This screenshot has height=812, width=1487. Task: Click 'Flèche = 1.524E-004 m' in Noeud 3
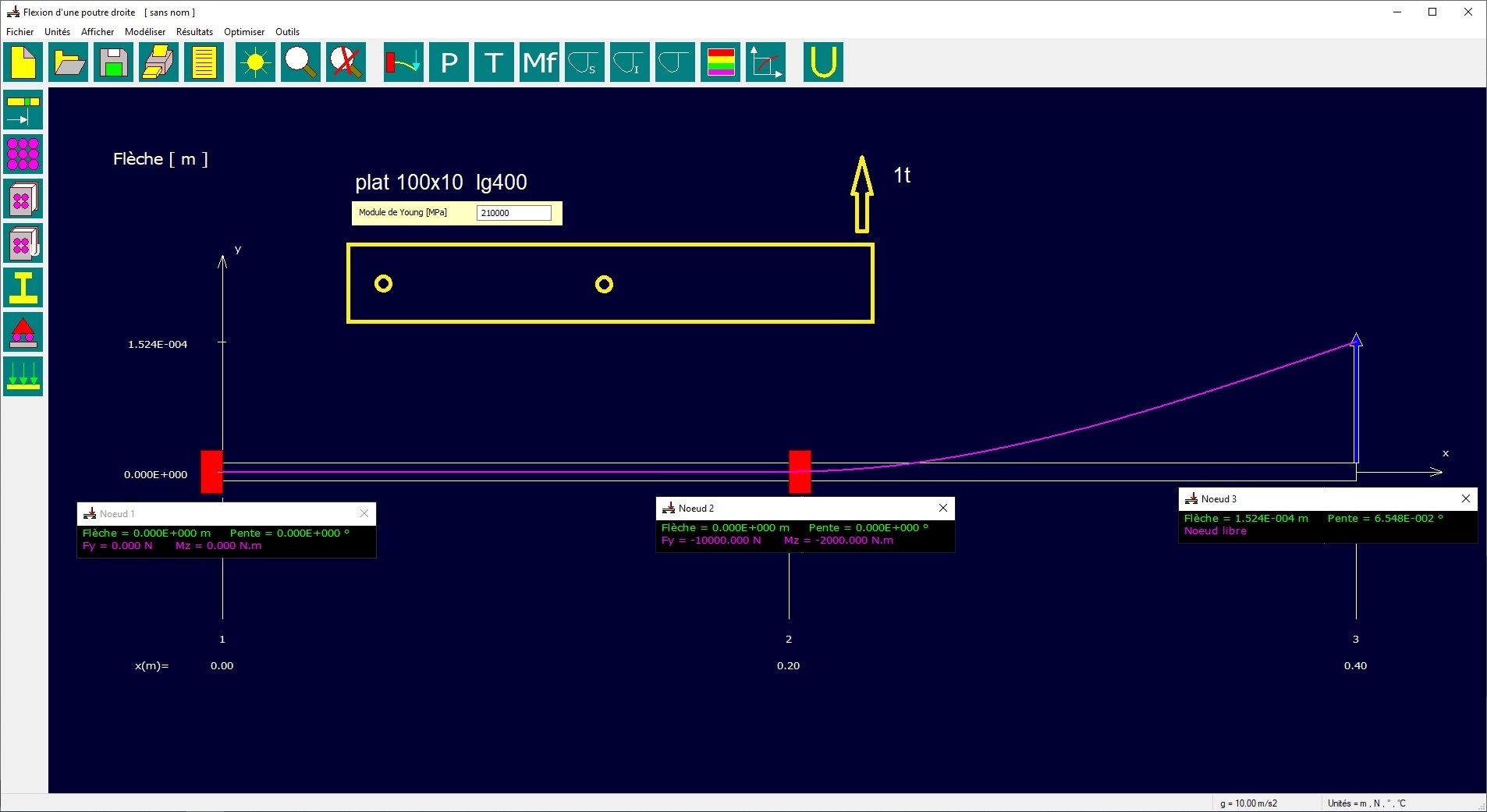1246,518
